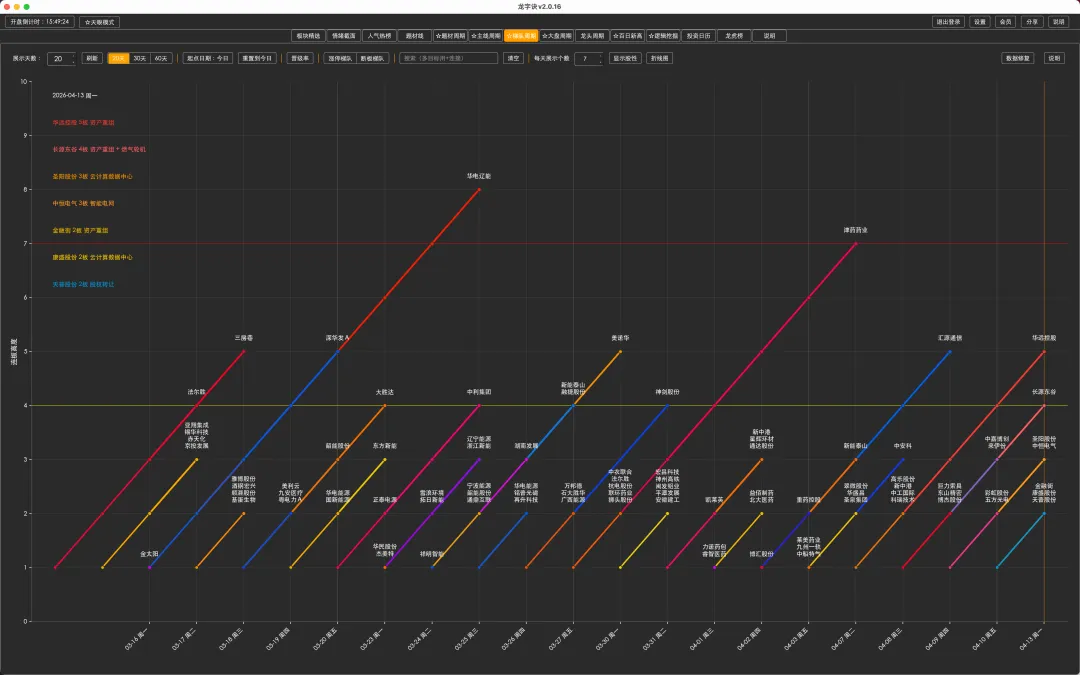Click the 汇源通信 chart label
Viewport: 1080px width, 675px height.
(x=950, y=338)
